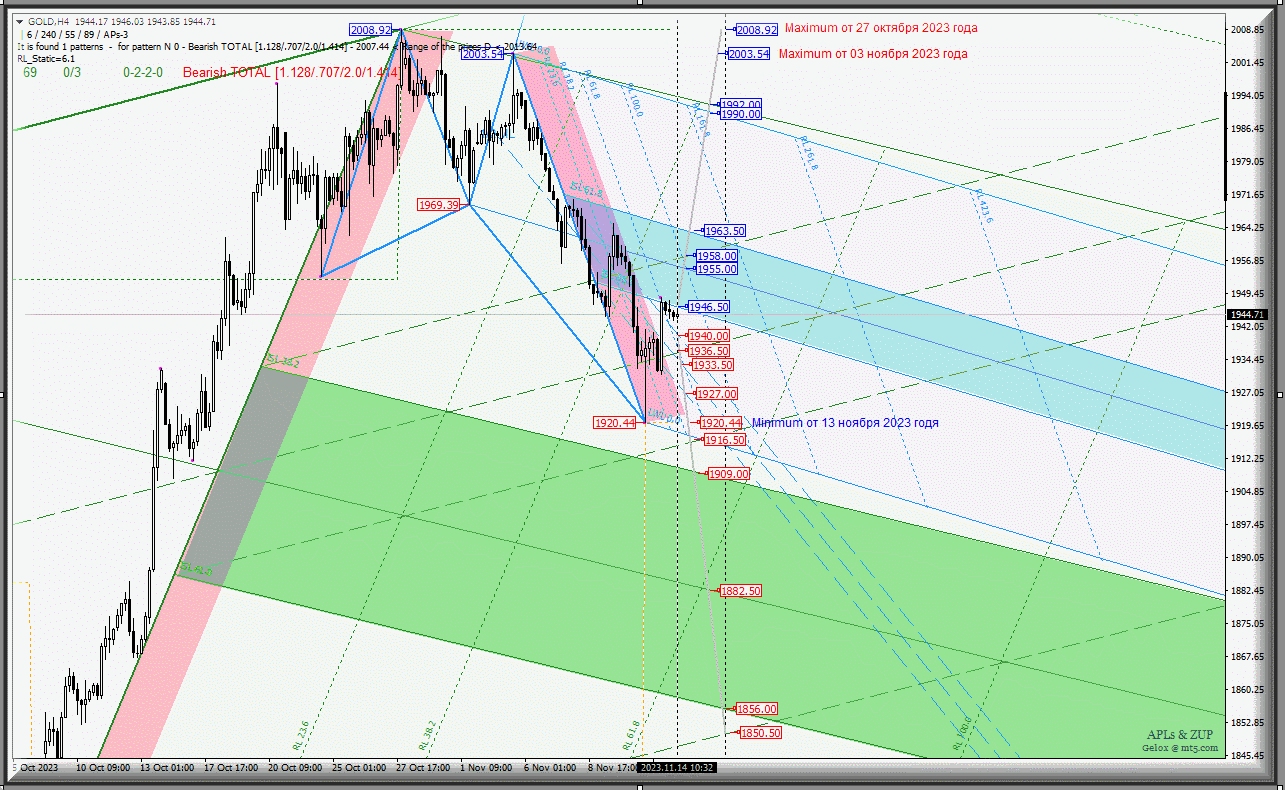Viewport: 1285px width, 790px height.
Task: Click the Gelox @ mt5.com credit text
Action: tap(1181, 747)
